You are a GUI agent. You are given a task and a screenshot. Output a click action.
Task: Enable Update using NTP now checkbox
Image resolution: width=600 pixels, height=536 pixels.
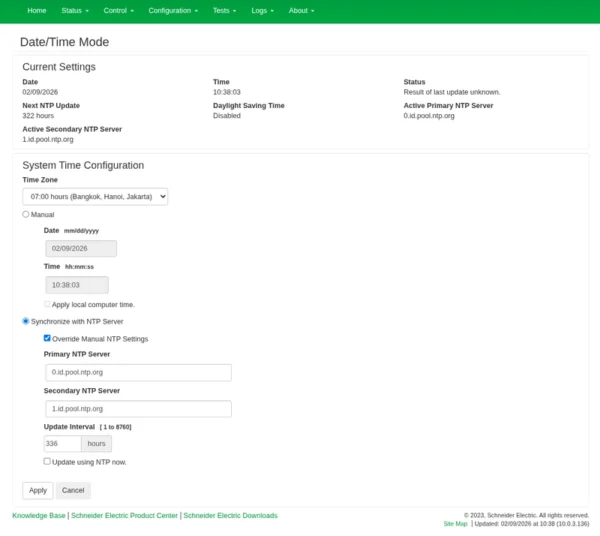coord(47,462)
